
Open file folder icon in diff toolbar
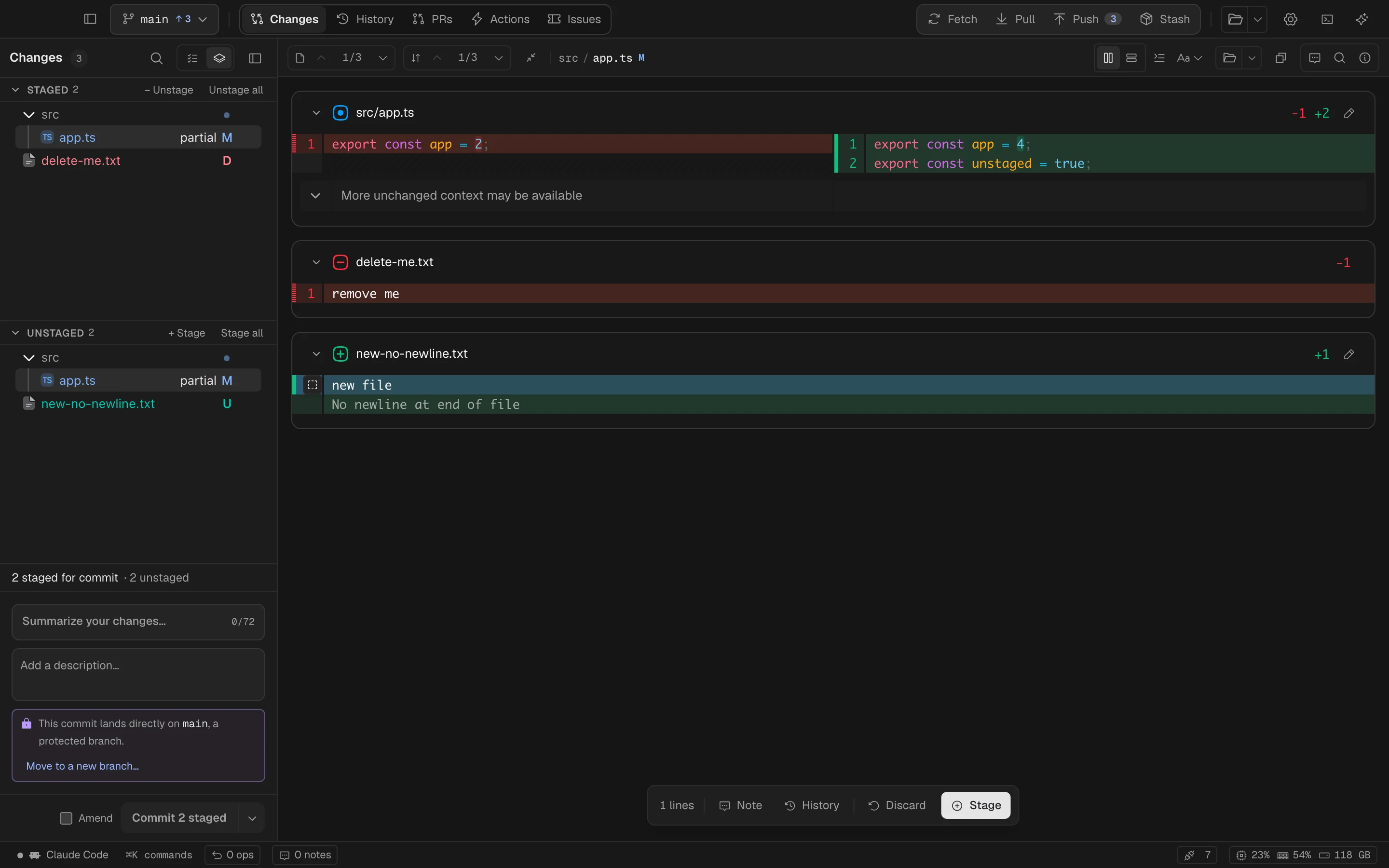[x=1229, y=58]
